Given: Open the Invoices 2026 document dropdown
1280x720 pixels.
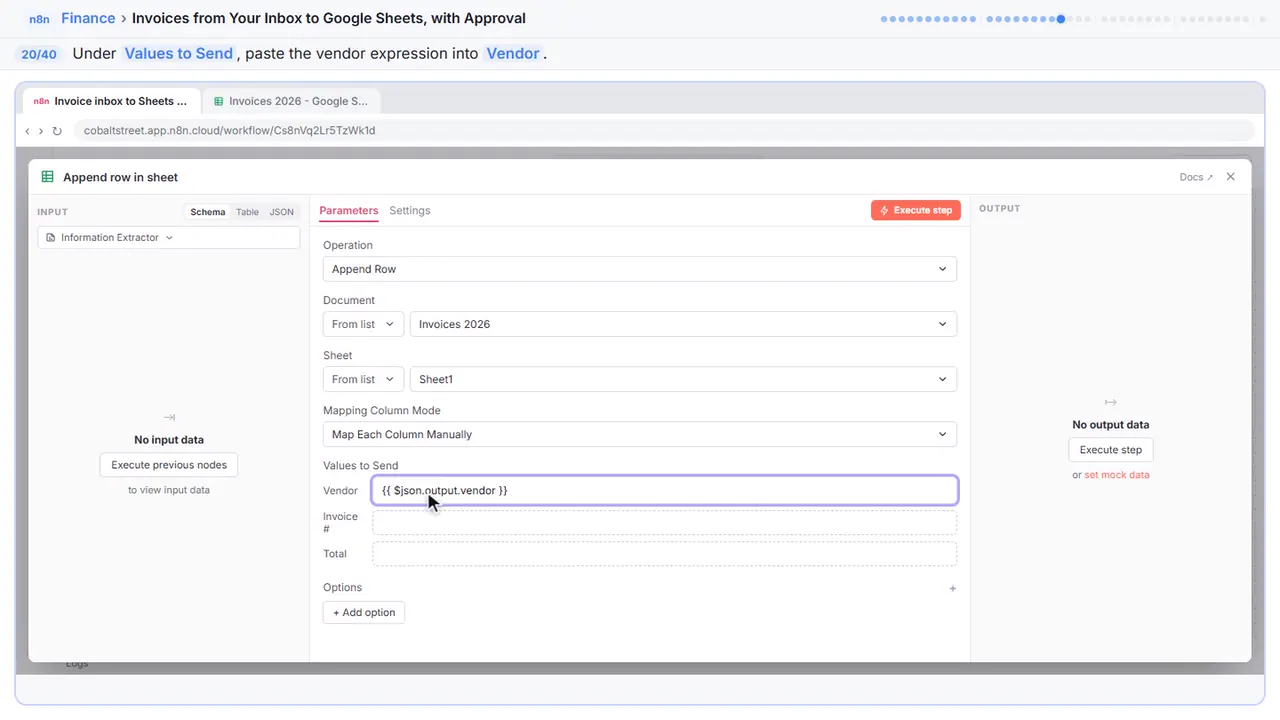Looking at the screenshot, I should click(683, 324).
